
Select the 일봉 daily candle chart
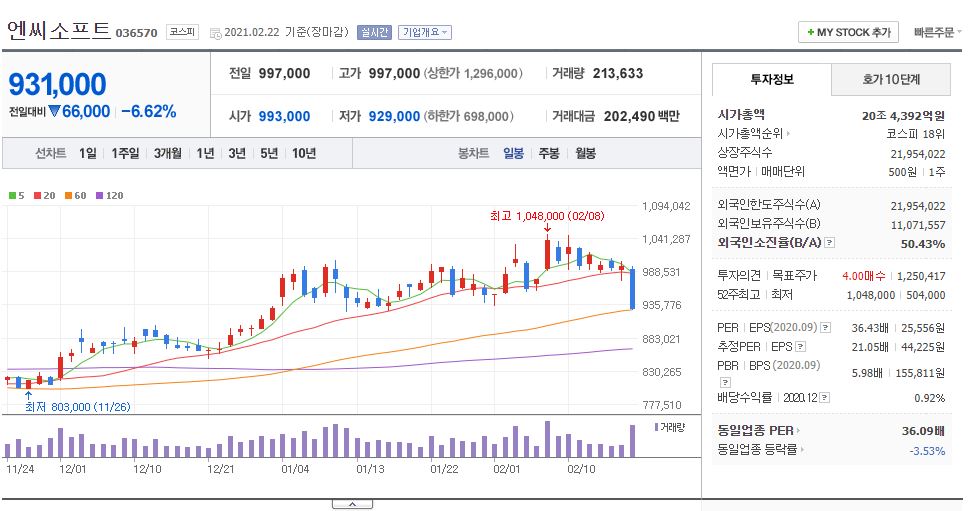tap(513, 153)
